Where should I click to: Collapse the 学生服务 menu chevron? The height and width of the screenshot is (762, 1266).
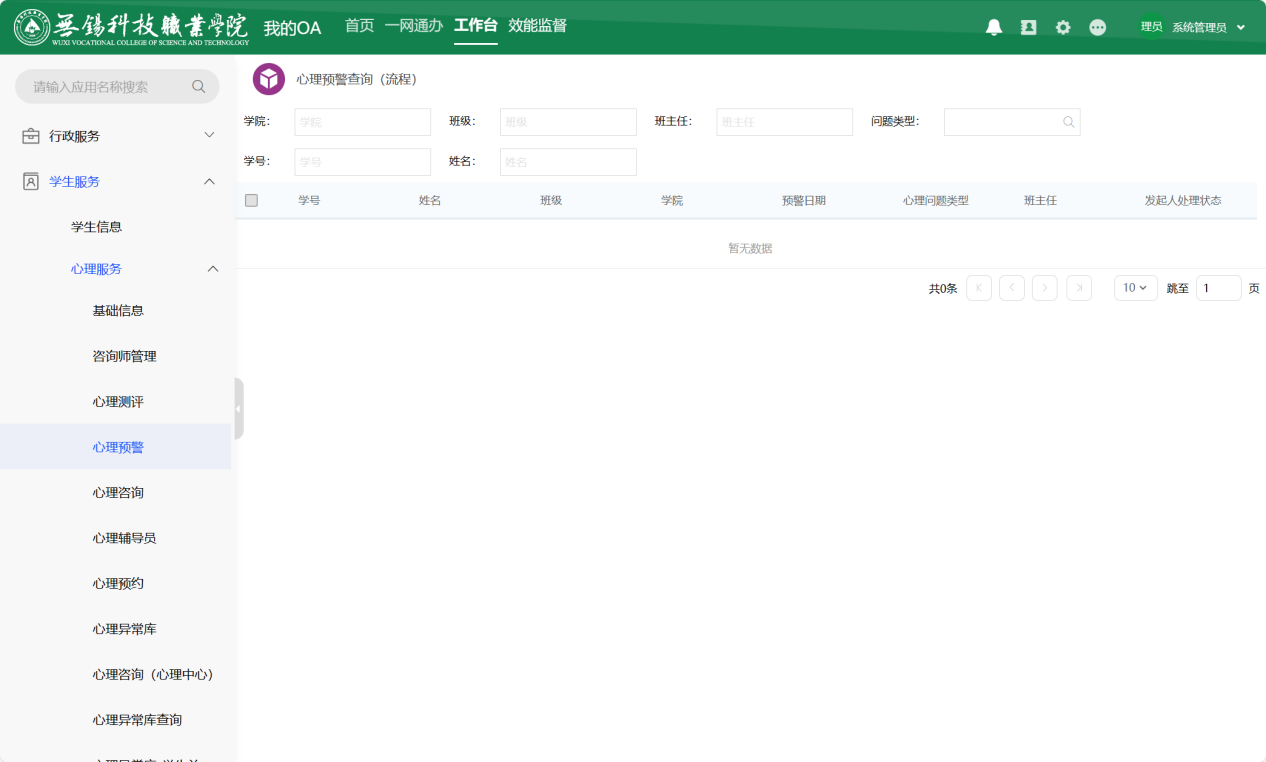(209, 181)
